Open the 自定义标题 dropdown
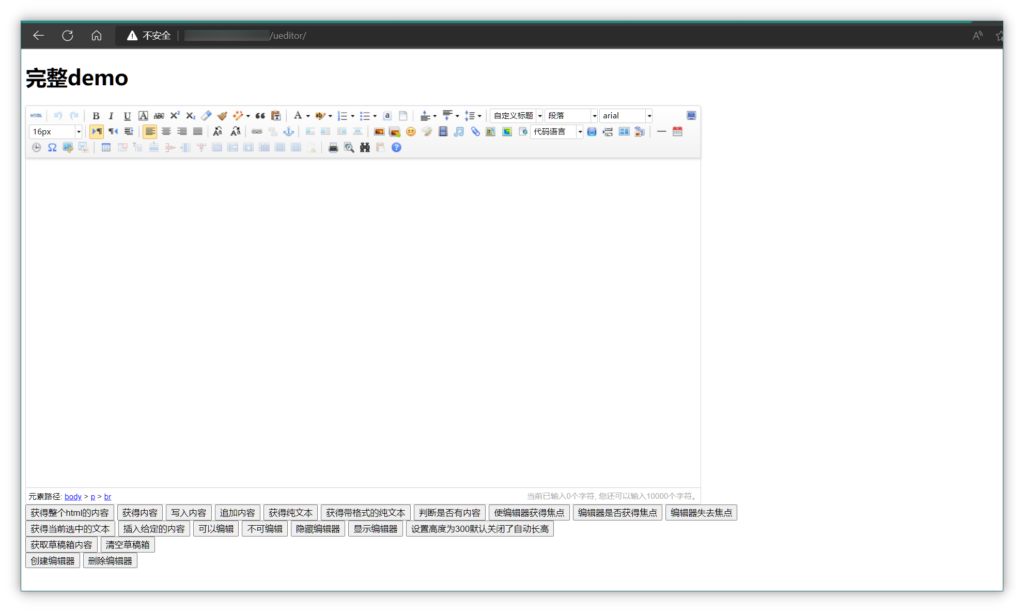The width and height of the screenshot is (1024, 612). (516, 116)
